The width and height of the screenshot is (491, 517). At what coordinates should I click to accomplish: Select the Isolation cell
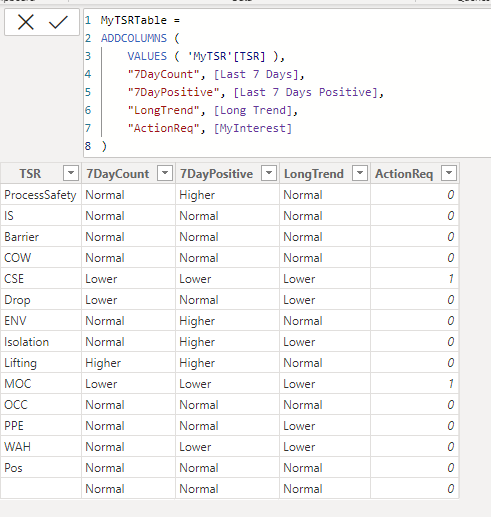click(x=40, y=342)
